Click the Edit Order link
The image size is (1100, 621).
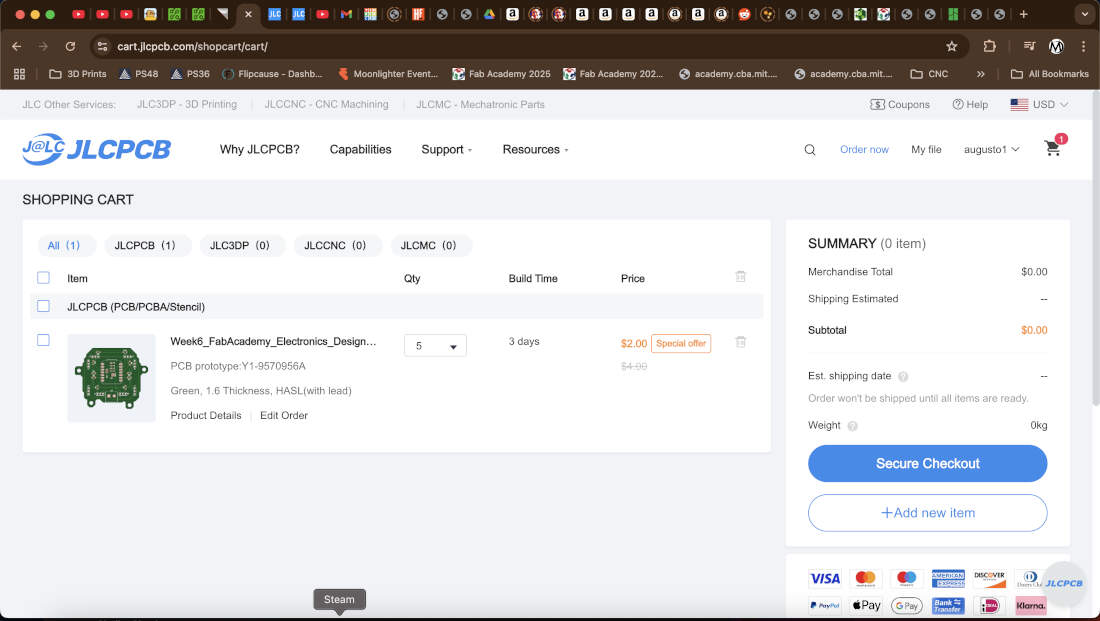pyautogui.click(x=284, y=415)
